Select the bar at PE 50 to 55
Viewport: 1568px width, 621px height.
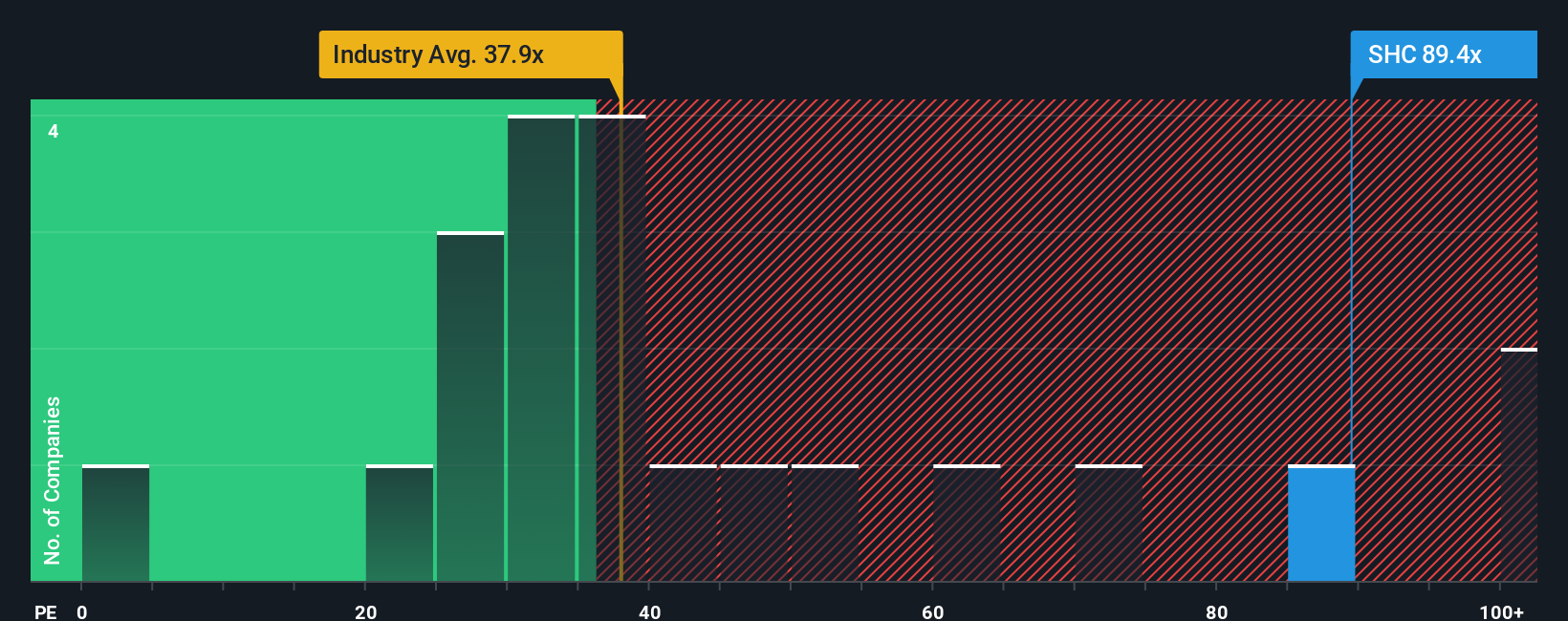click(x=825, y=524)
